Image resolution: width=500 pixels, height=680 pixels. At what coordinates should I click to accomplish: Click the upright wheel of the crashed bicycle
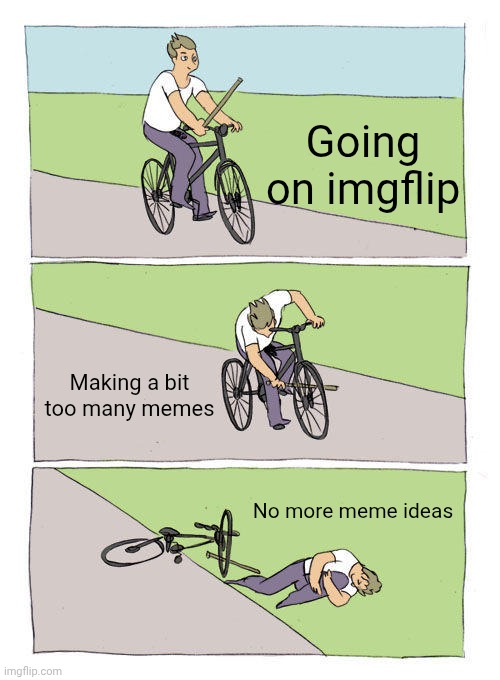pyautogui.click(x=225, y=543)
